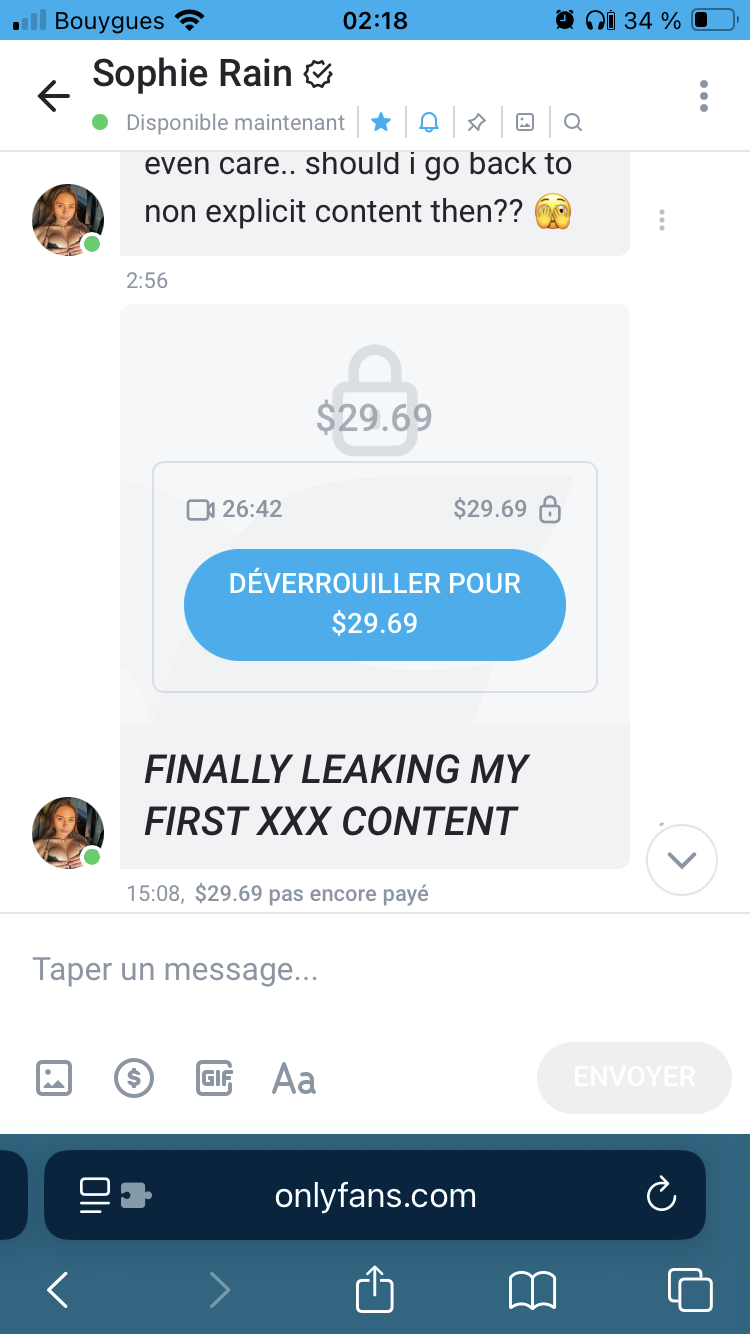The width and height of the screenshot is (750, 1334).
Task: Open the message options dots beside first message
Action: click(x=662, y=221)
